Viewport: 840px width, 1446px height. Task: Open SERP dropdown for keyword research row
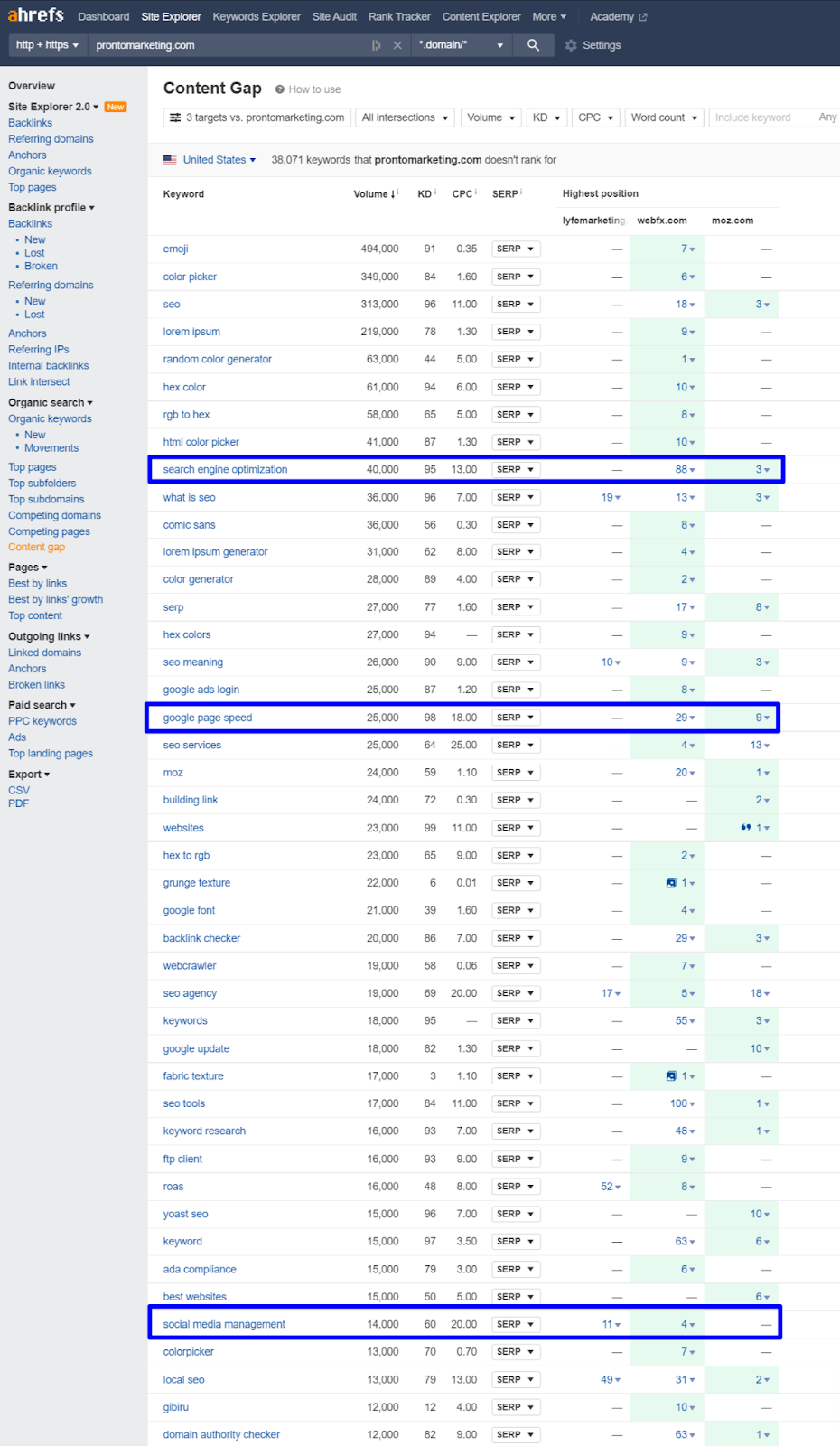(x=516, y=1131)
